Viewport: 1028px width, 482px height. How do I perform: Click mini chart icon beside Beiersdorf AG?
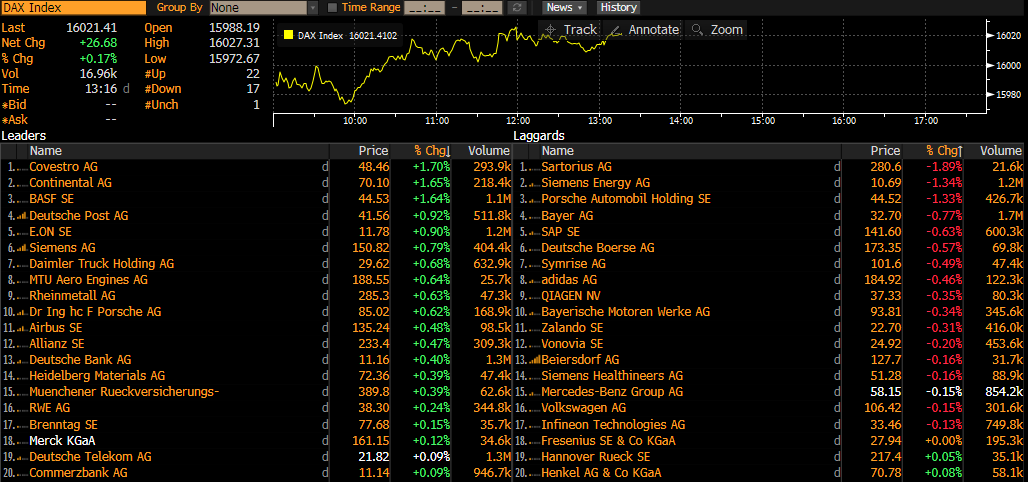[x=534, y=360]
